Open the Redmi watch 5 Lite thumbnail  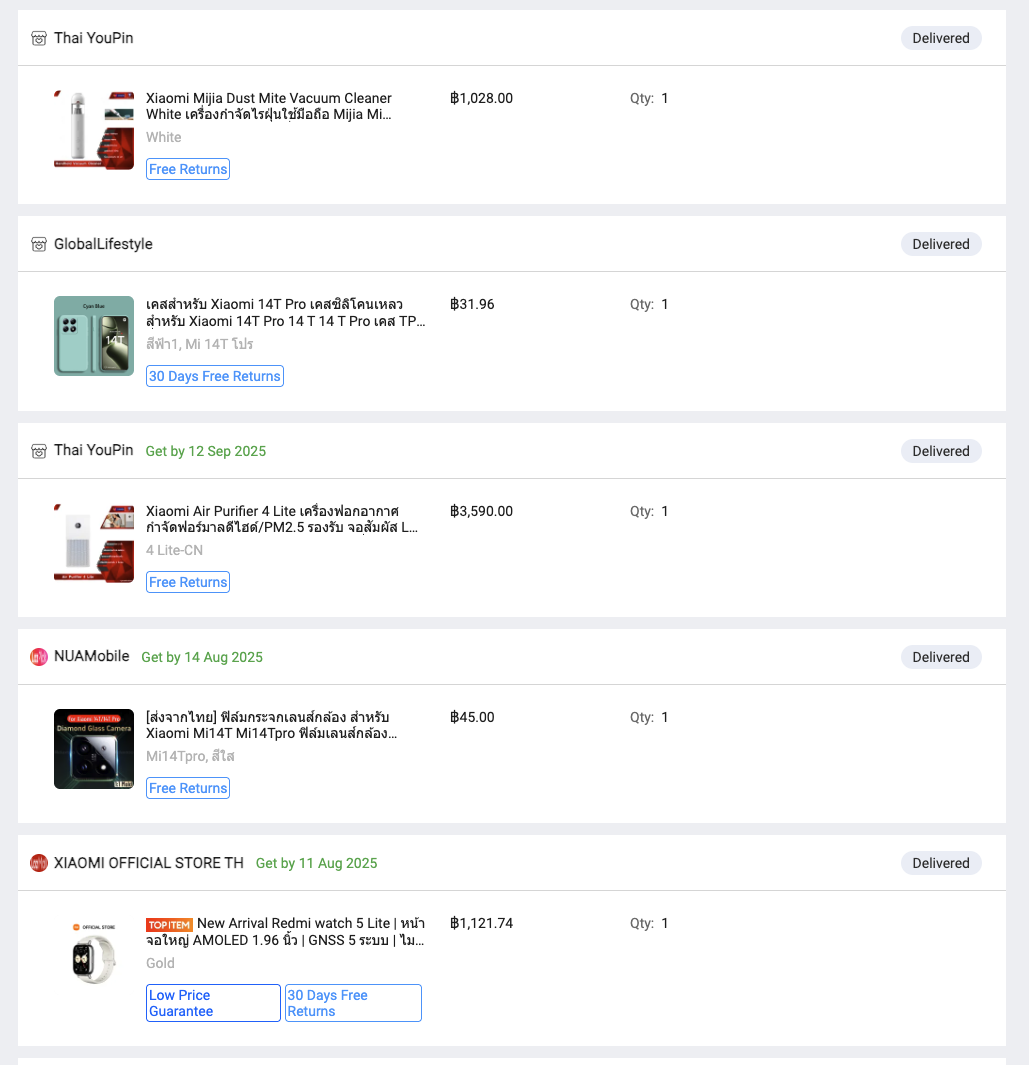click(x=94, y=955)
